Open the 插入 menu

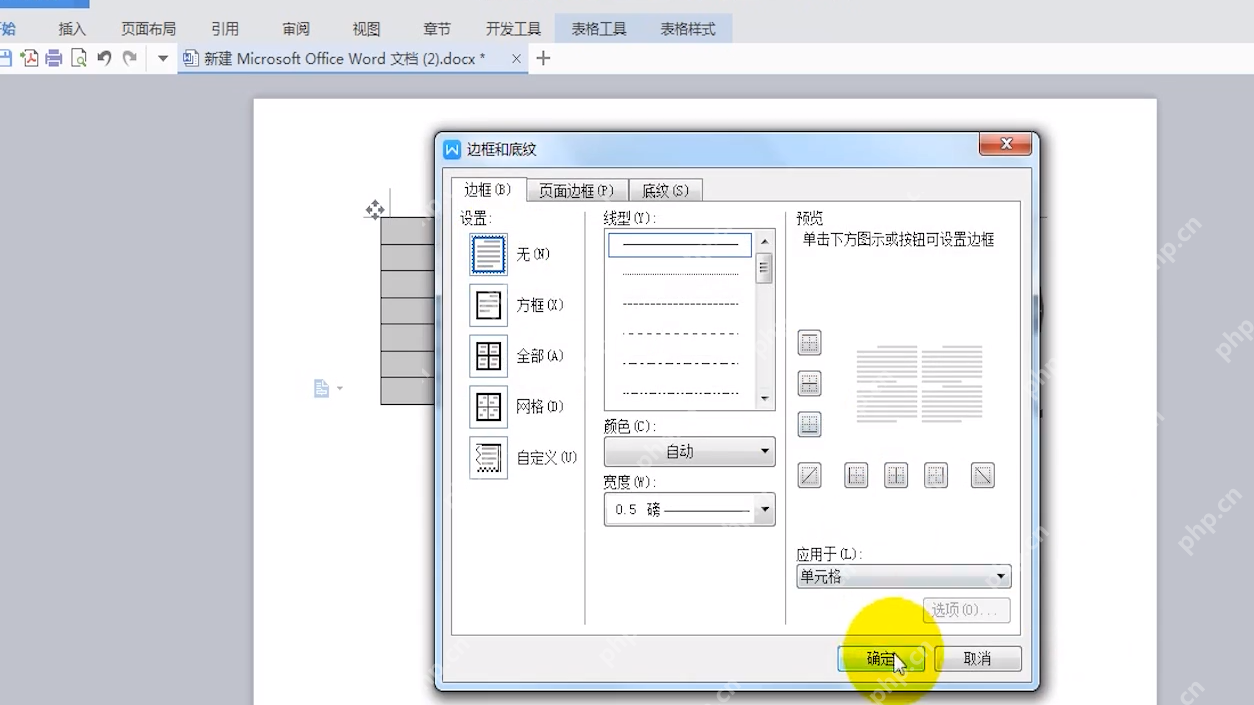(72, 29)
